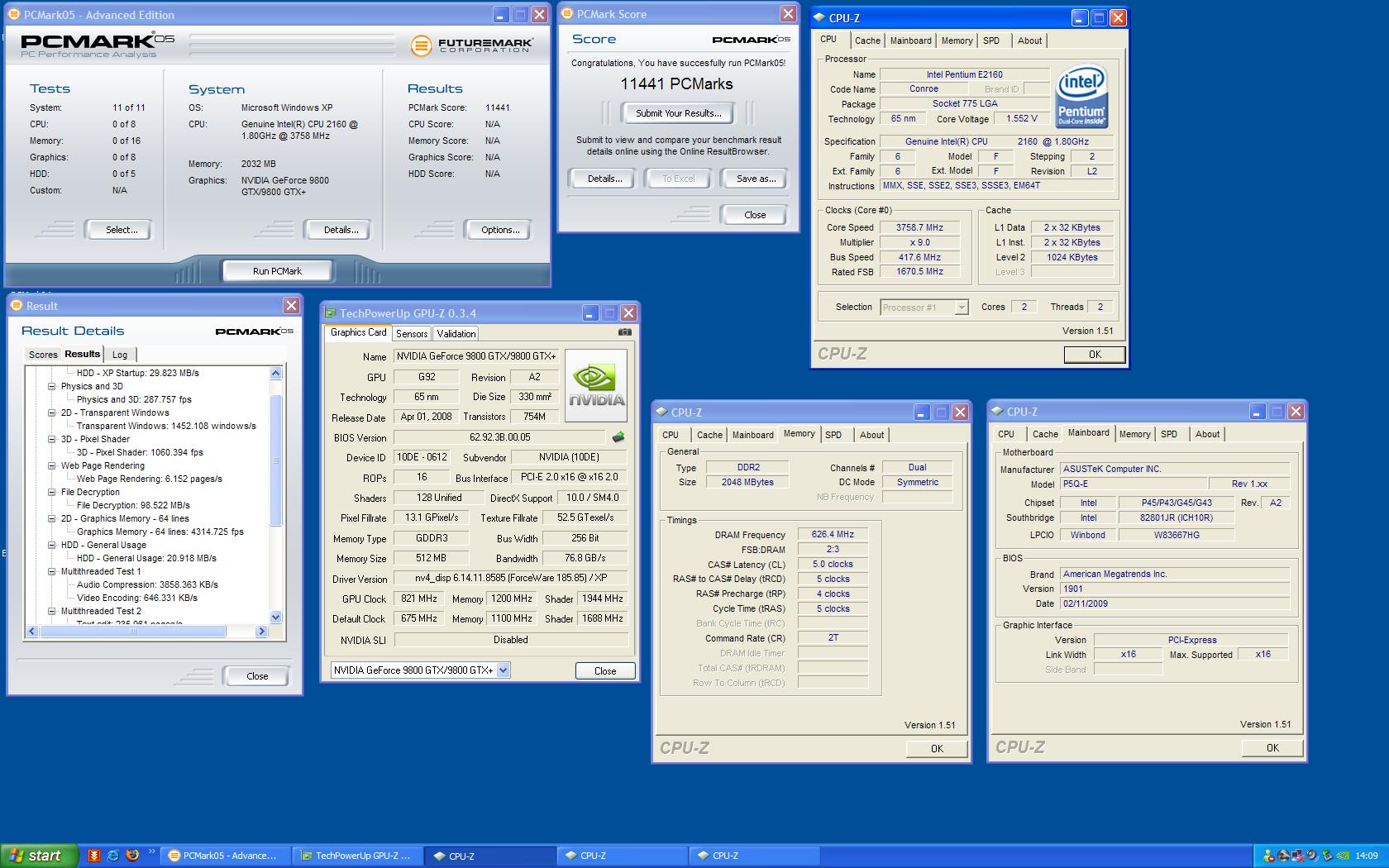The width and height of the screenshot is (1389, 868).
Task: Open the Log tab in Result Details
Action: 120,355
